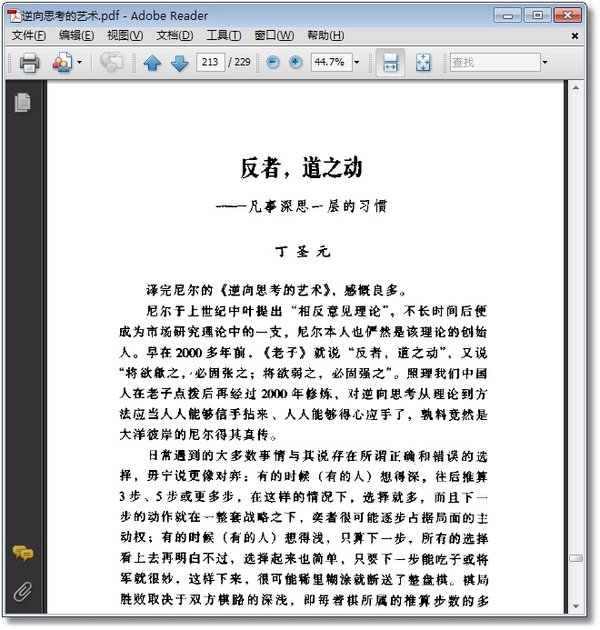The width and height of the screenshot is (600, 630).
Task: Toggle fit one full page view
Action: coord(423,62)
